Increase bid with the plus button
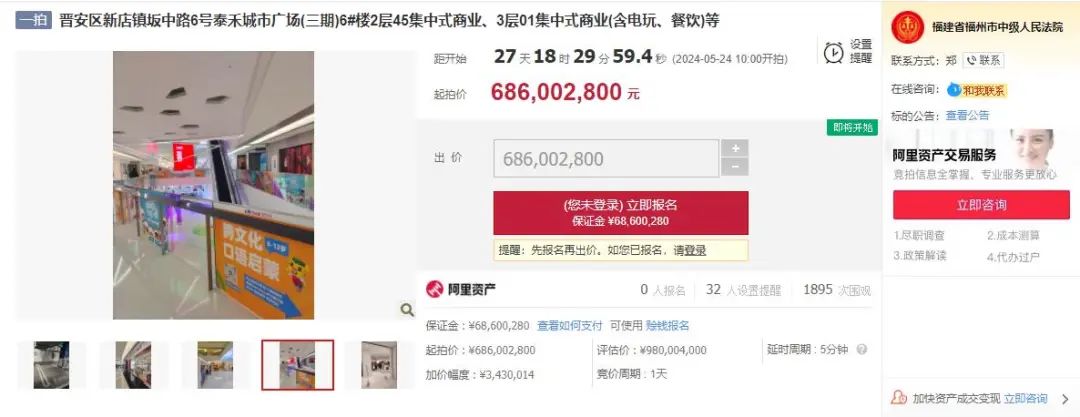Screen dimensions: 1080x417 point(735,148)
